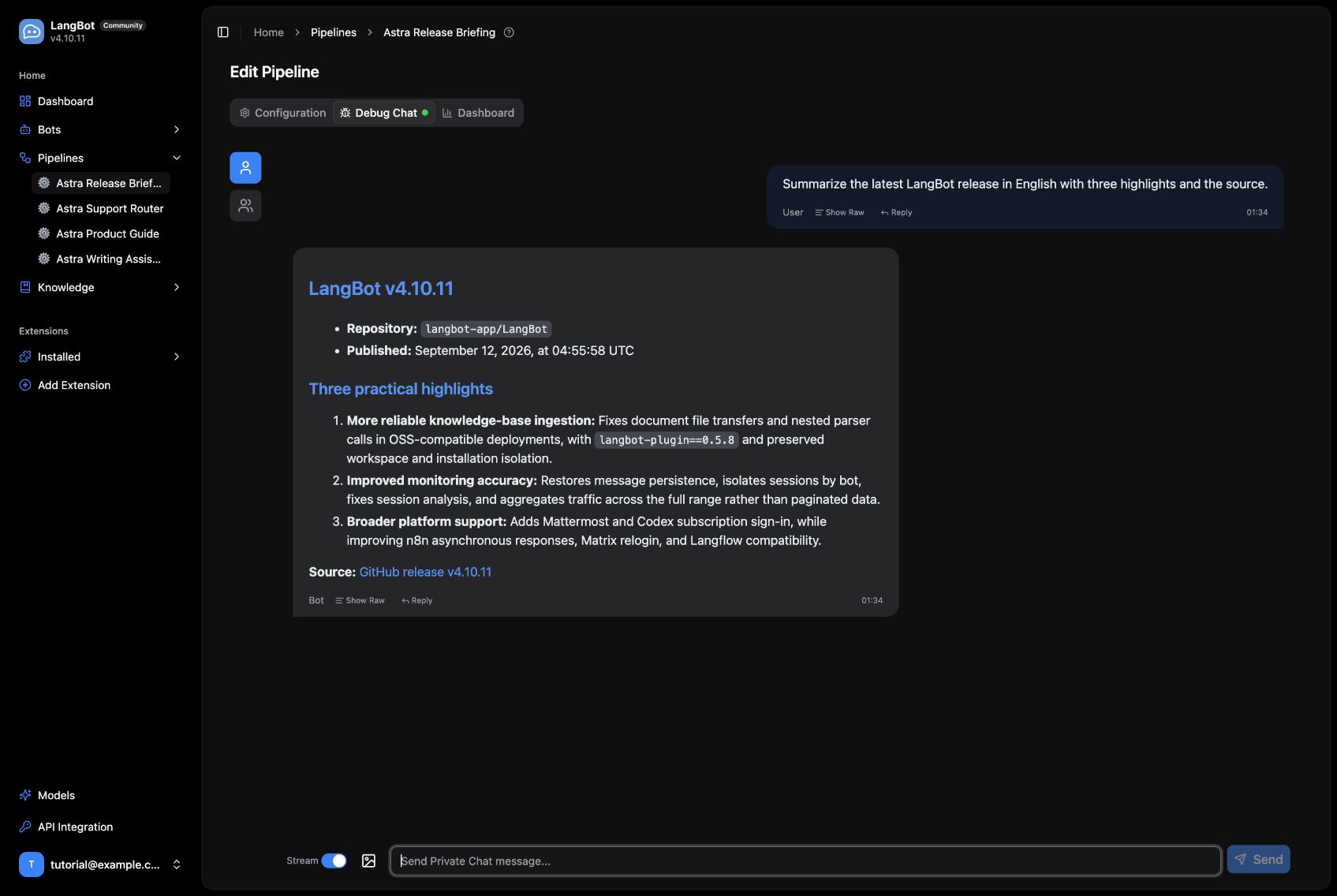The height and width of the screenshot is (896, 1337).
Task: Click the LangBot v4.10.11 heading
Action: click(x=381, y=289)
